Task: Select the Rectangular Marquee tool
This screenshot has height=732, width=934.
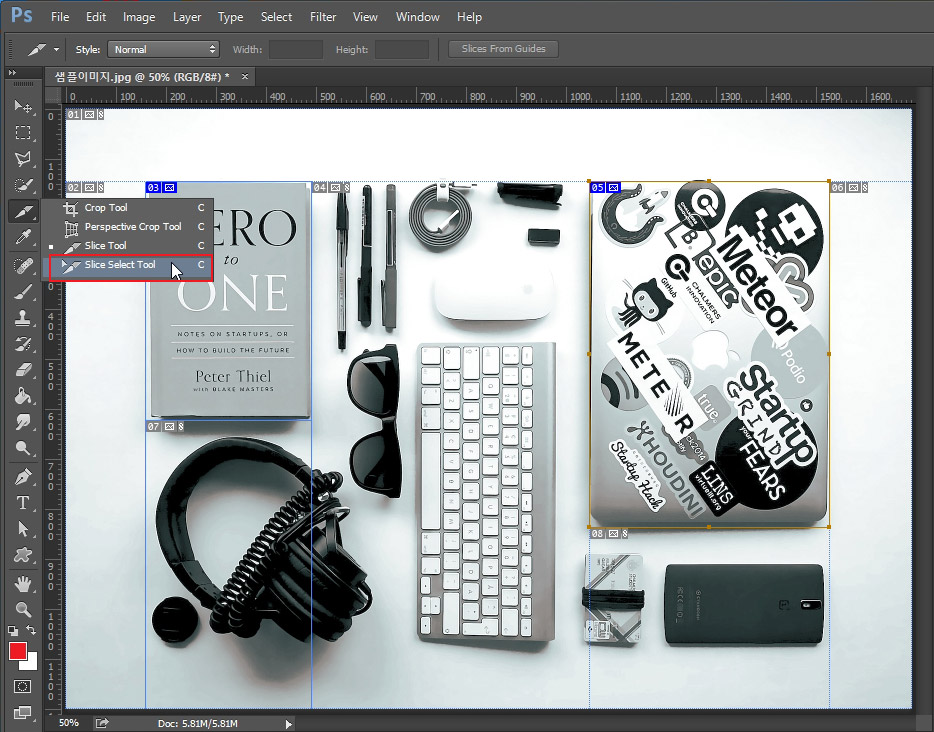Action: pos(23,132)
